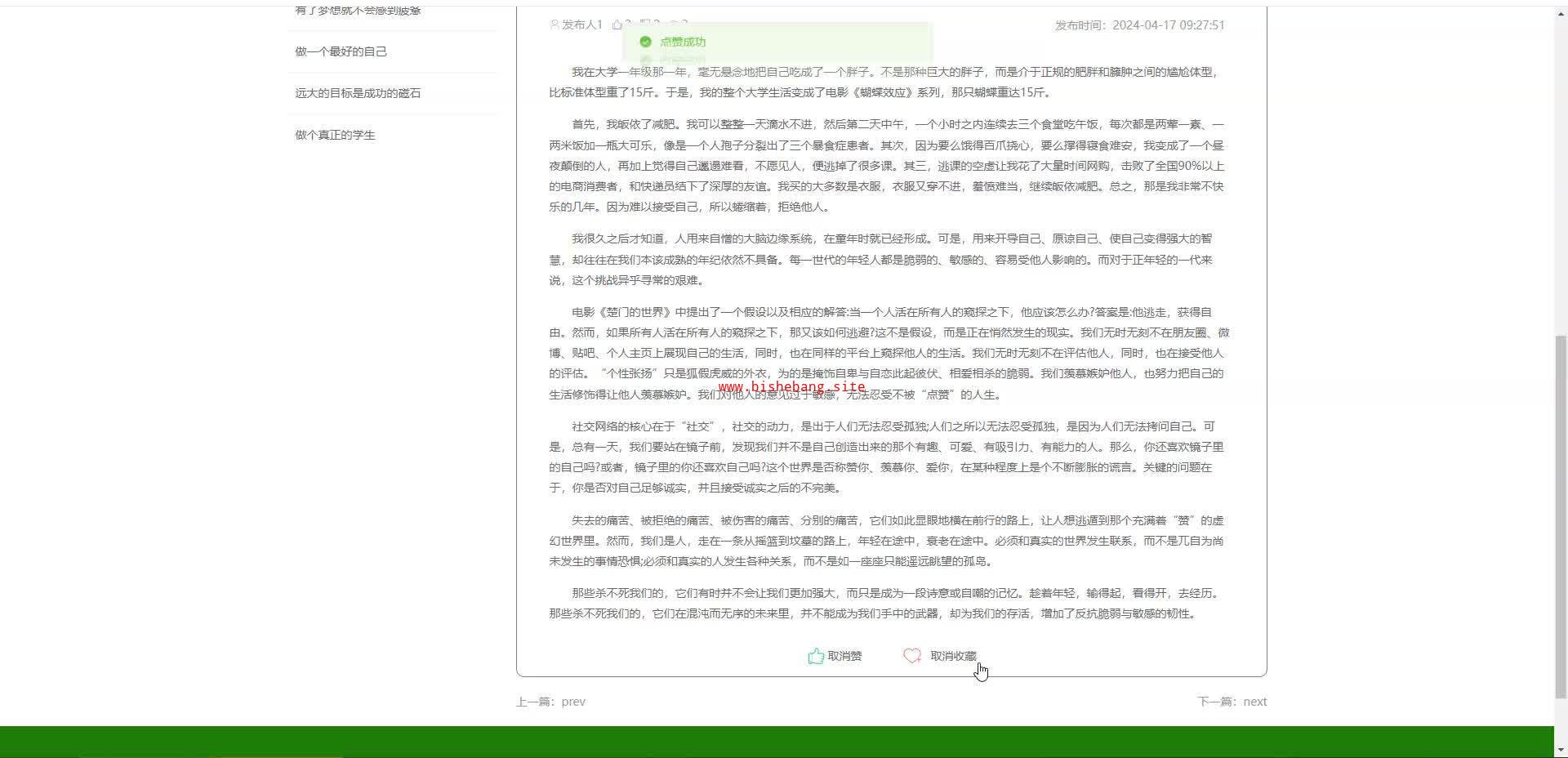Click the scrollbar down arrow
Viewport: 1568px width, 758px height.
(1561, 750)
